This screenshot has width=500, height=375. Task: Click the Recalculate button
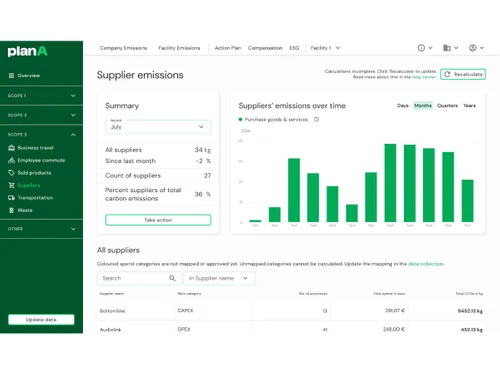(x=463, y=74)
